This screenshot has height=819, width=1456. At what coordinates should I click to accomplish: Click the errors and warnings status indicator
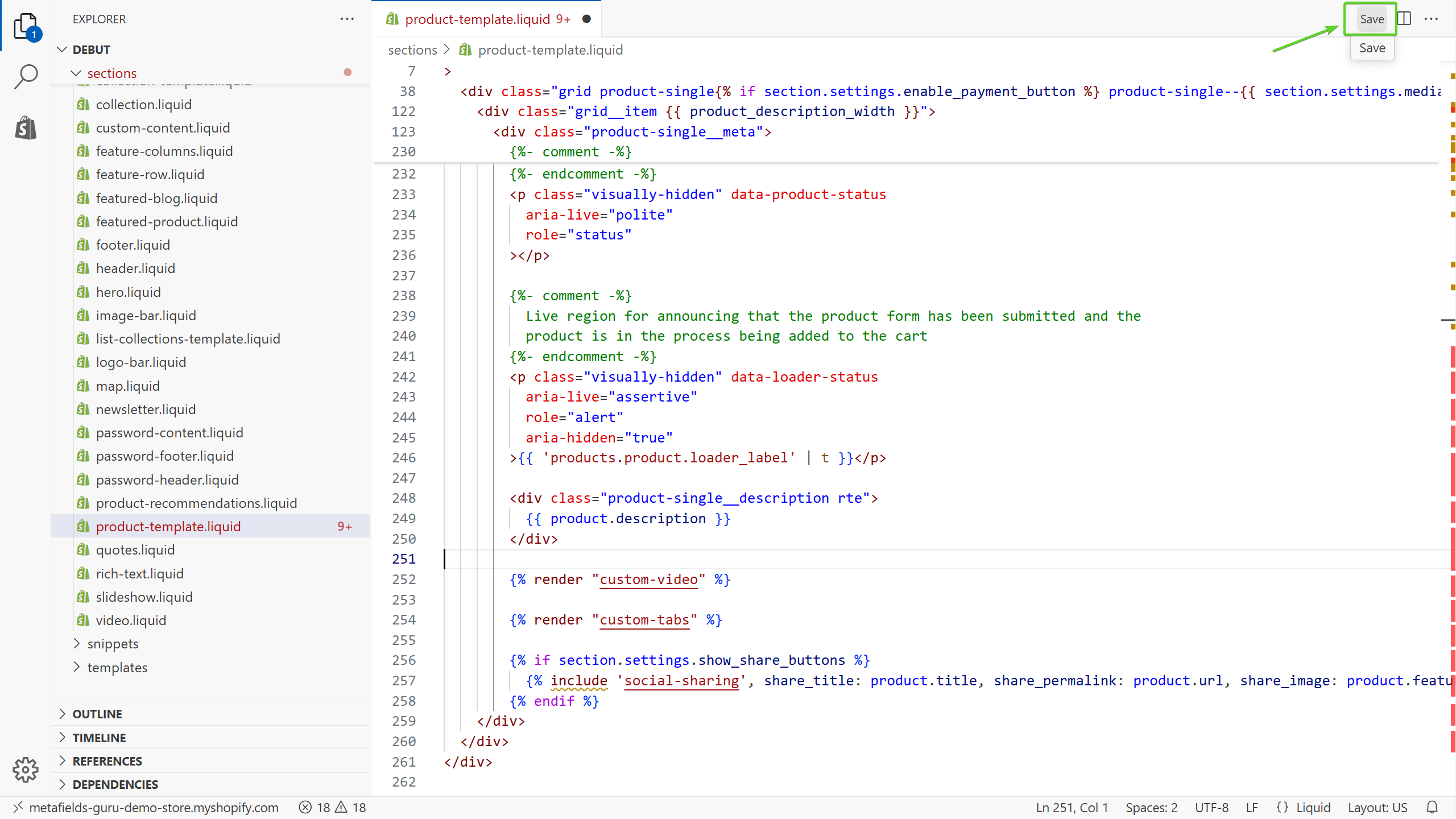333,808
